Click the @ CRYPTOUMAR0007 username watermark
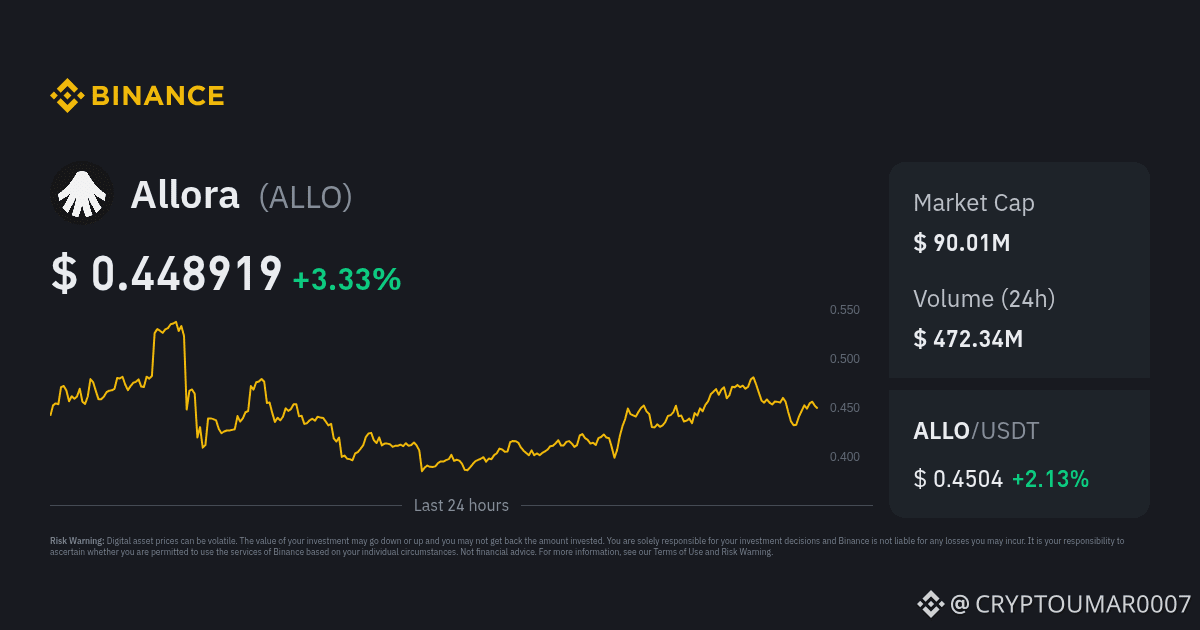 point(1070,604)
